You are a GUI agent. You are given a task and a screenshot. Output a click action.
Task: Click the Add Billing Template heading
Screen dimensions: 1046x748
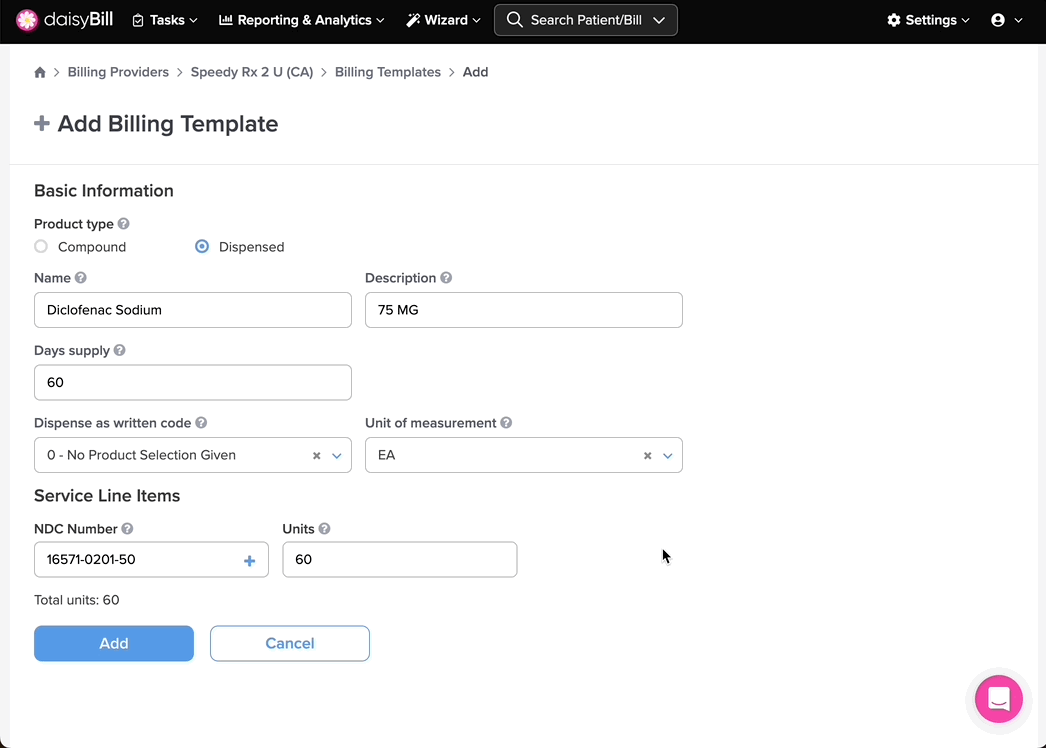tap(167, 123)
